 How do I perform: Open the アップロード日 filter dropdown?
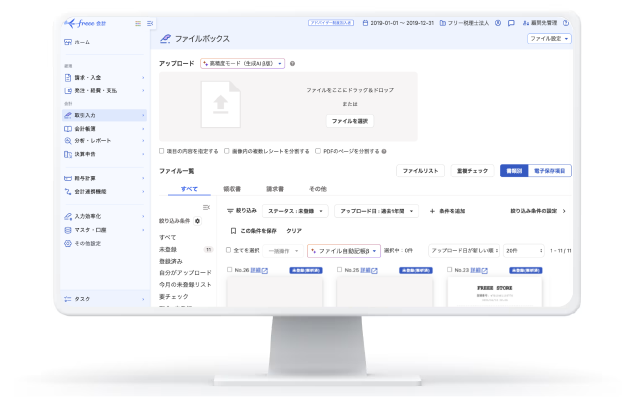click(376, 211)
